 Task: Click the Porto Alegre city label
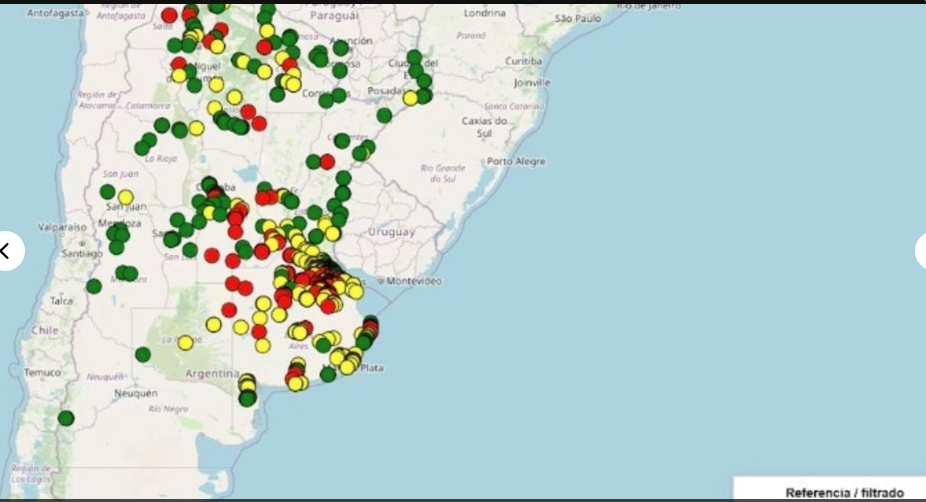(516, 161)
